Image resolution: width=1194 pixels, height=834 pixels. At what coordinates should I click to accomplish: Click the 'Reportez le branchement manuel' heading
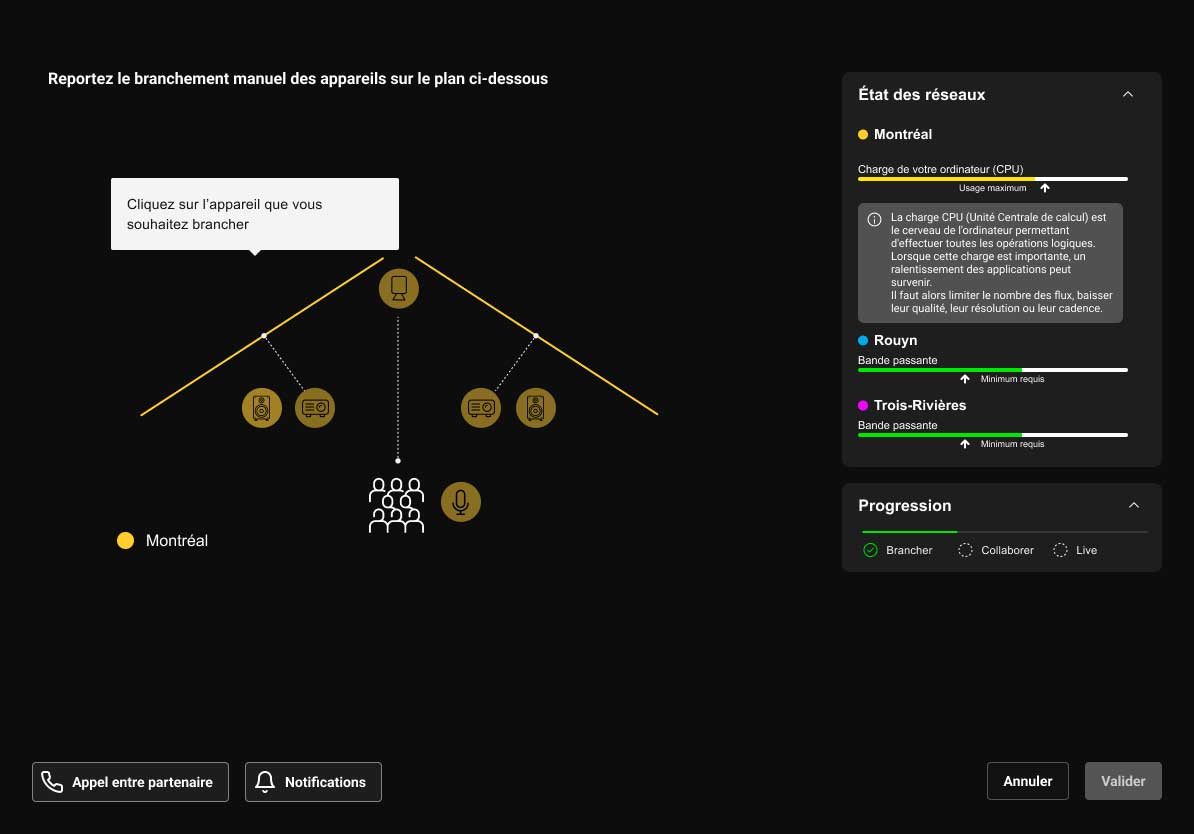298,78
